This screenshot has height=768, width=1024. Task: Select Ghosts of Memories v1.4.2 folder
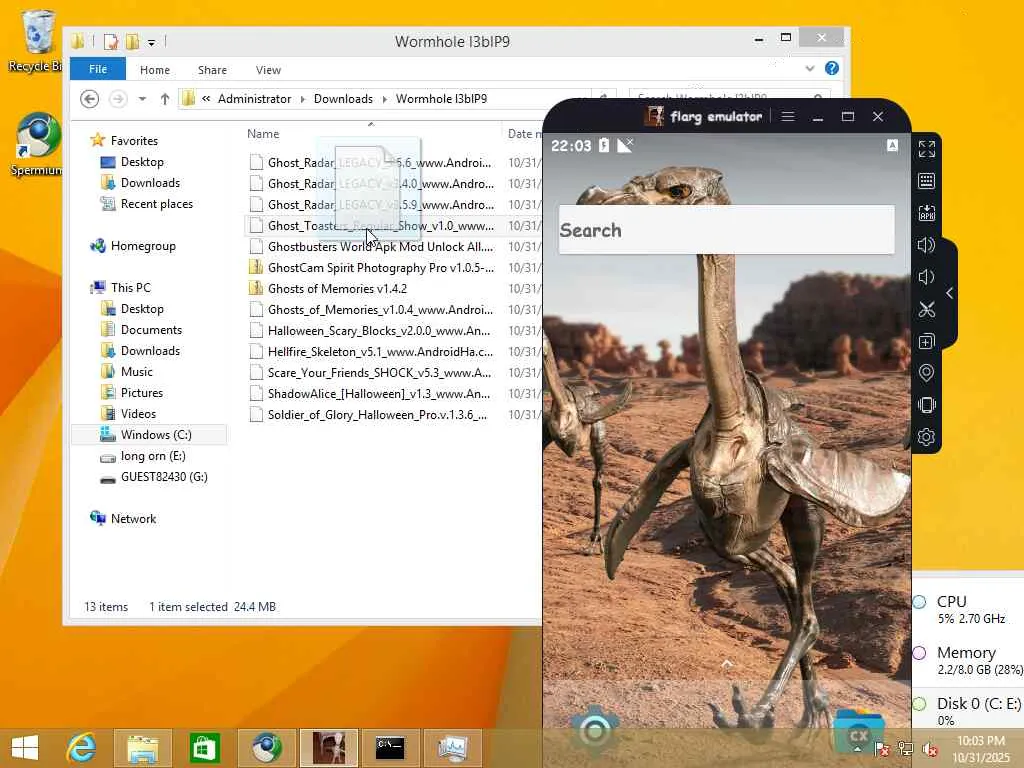[x=336, y=289]
